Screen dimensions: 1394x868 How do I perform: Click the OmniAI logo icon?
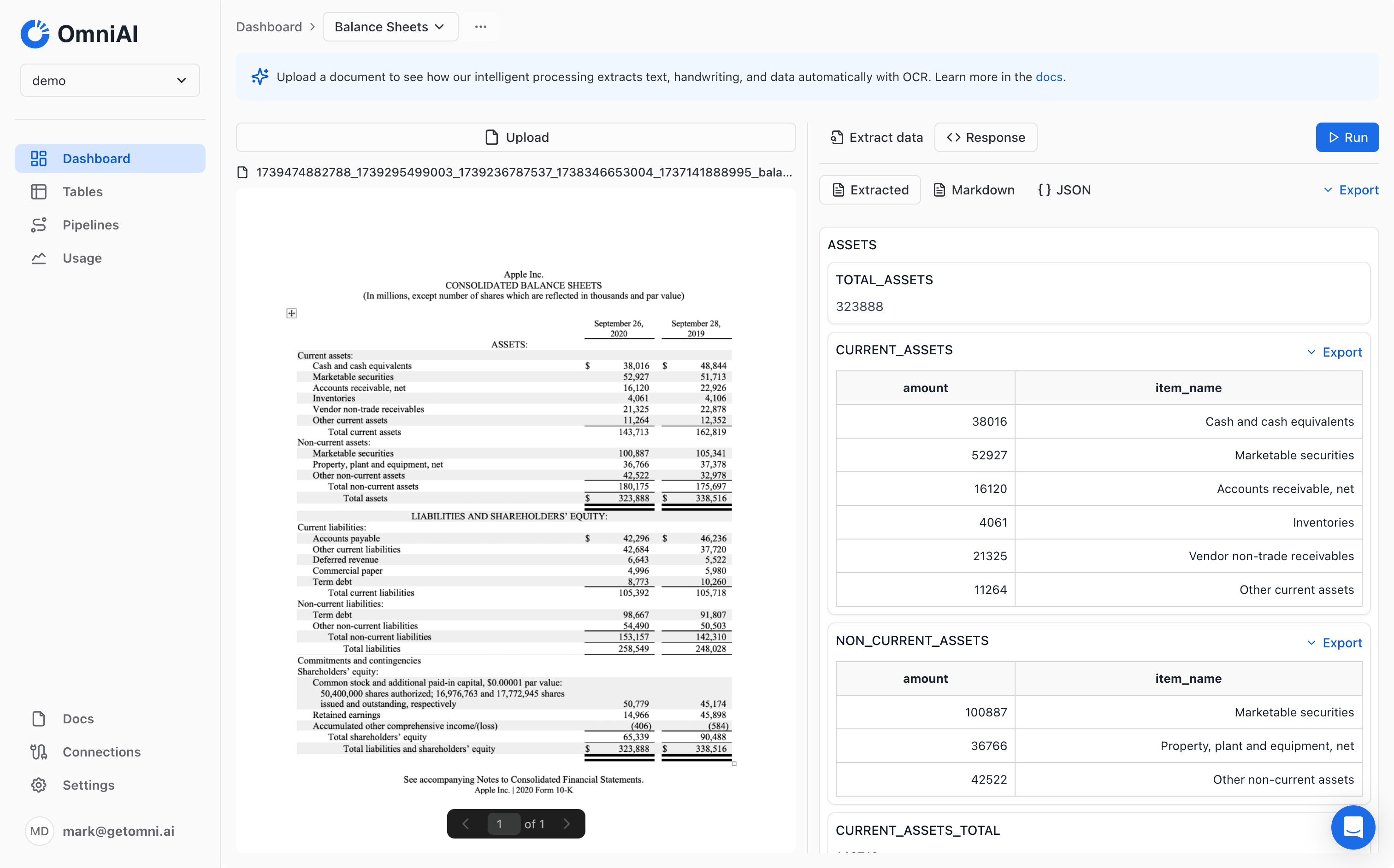[x=35, y=34]
